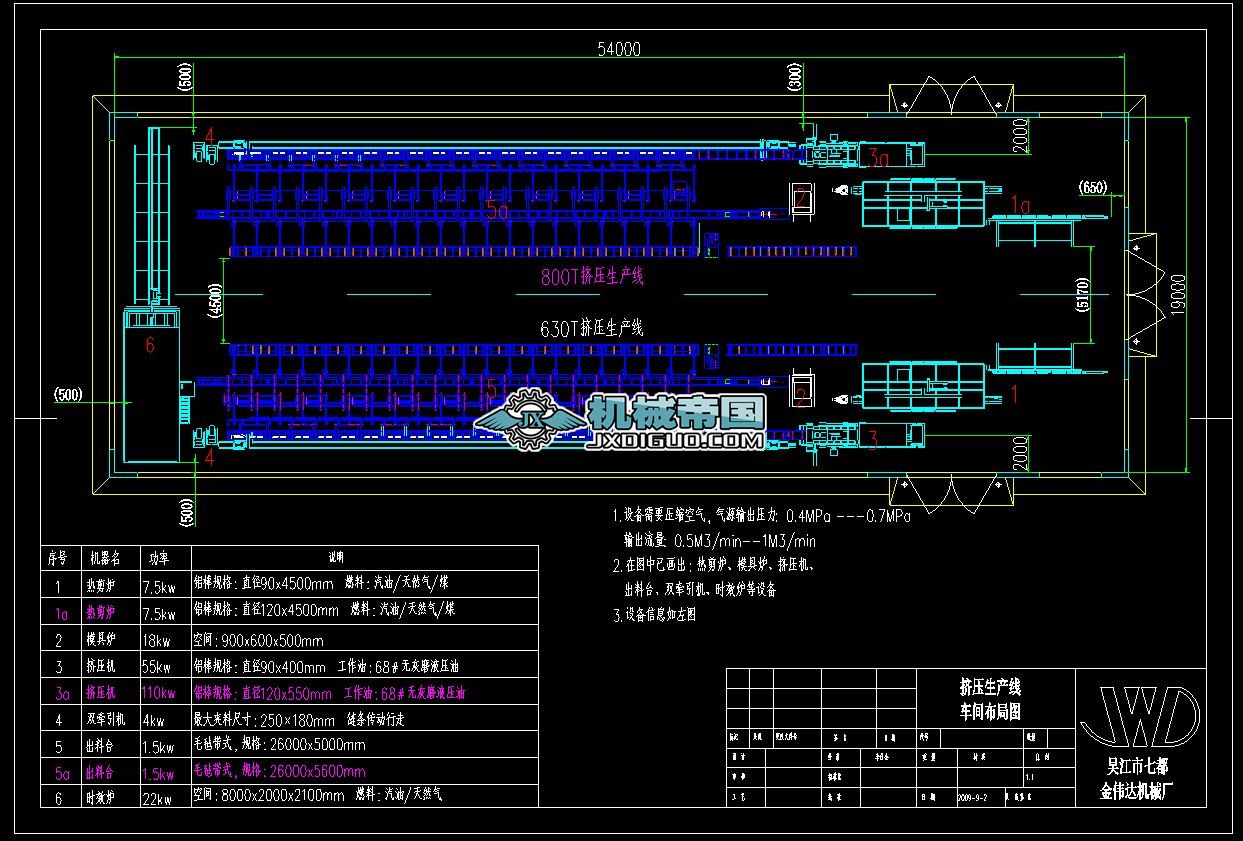Click the red equipment tag 1a
This screenshot has height=841, width=1243.
tap(1020, 205)
